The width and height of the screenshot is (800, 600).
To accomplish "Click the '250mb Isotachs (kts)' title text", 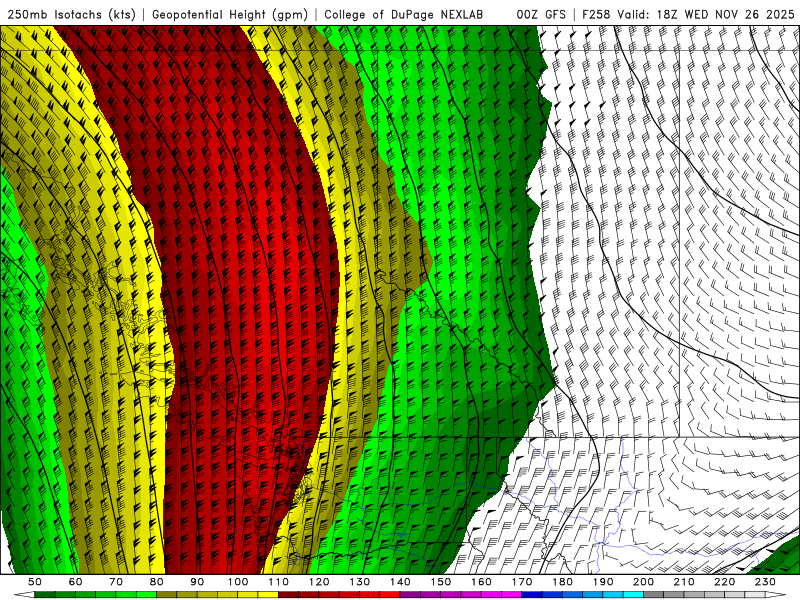I will 71,15.
